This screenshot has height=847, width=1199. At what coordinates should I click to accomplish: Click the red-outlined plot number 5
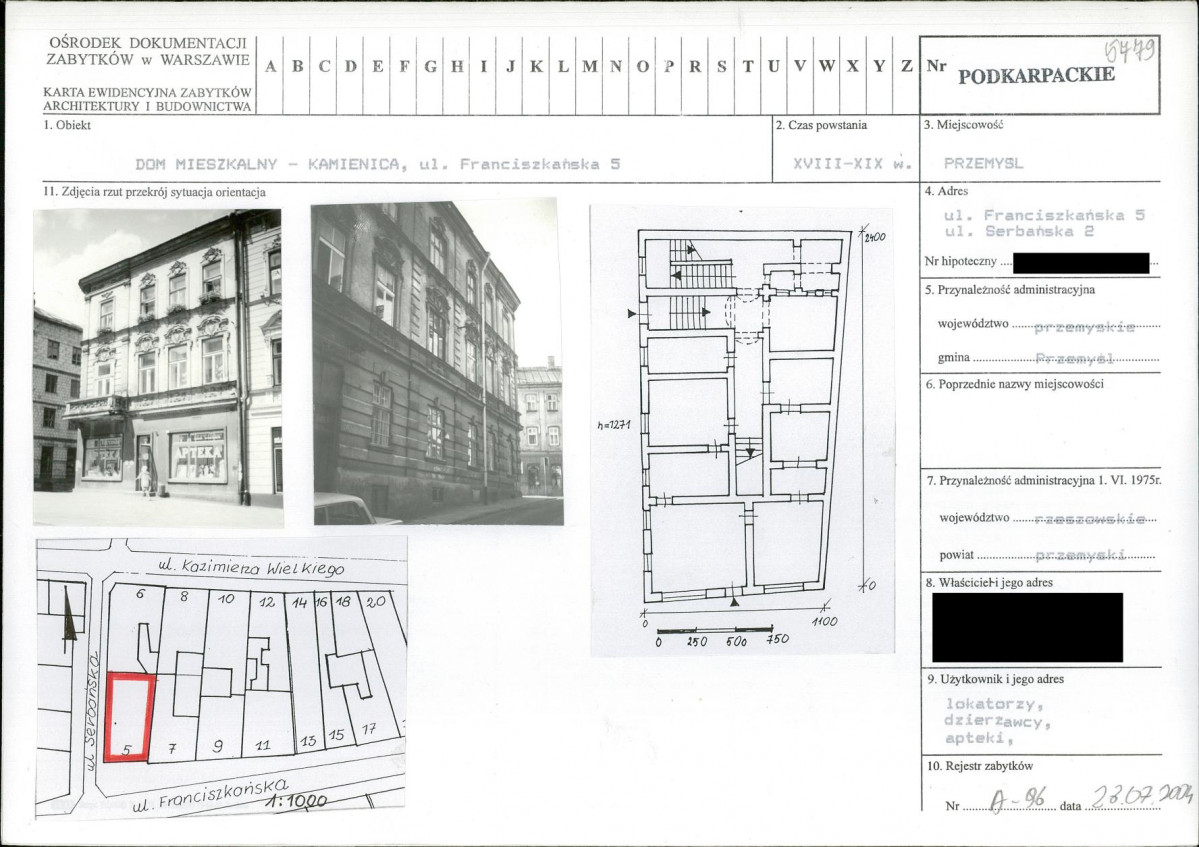coord(130,718)
